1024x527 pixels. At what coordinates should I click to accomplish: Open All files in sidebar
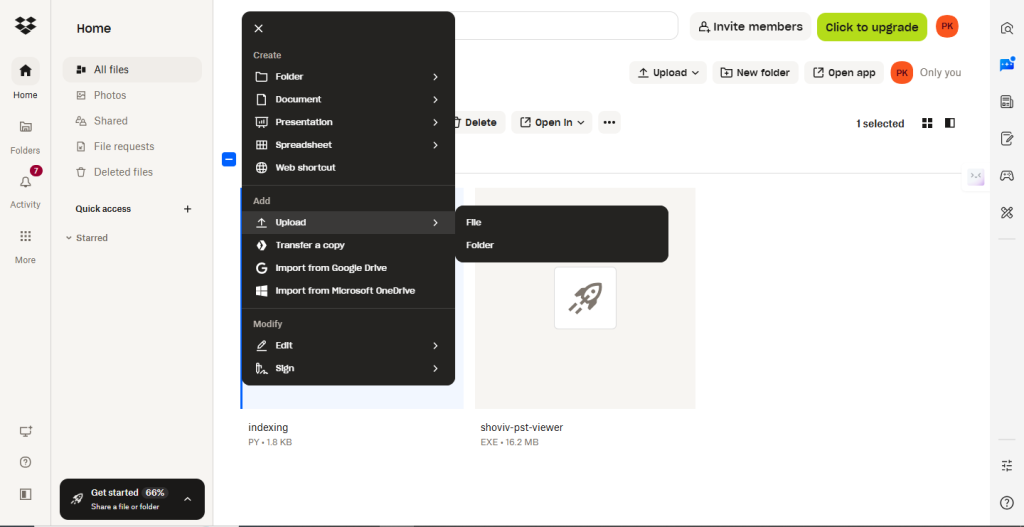click(x=133, y=69)
